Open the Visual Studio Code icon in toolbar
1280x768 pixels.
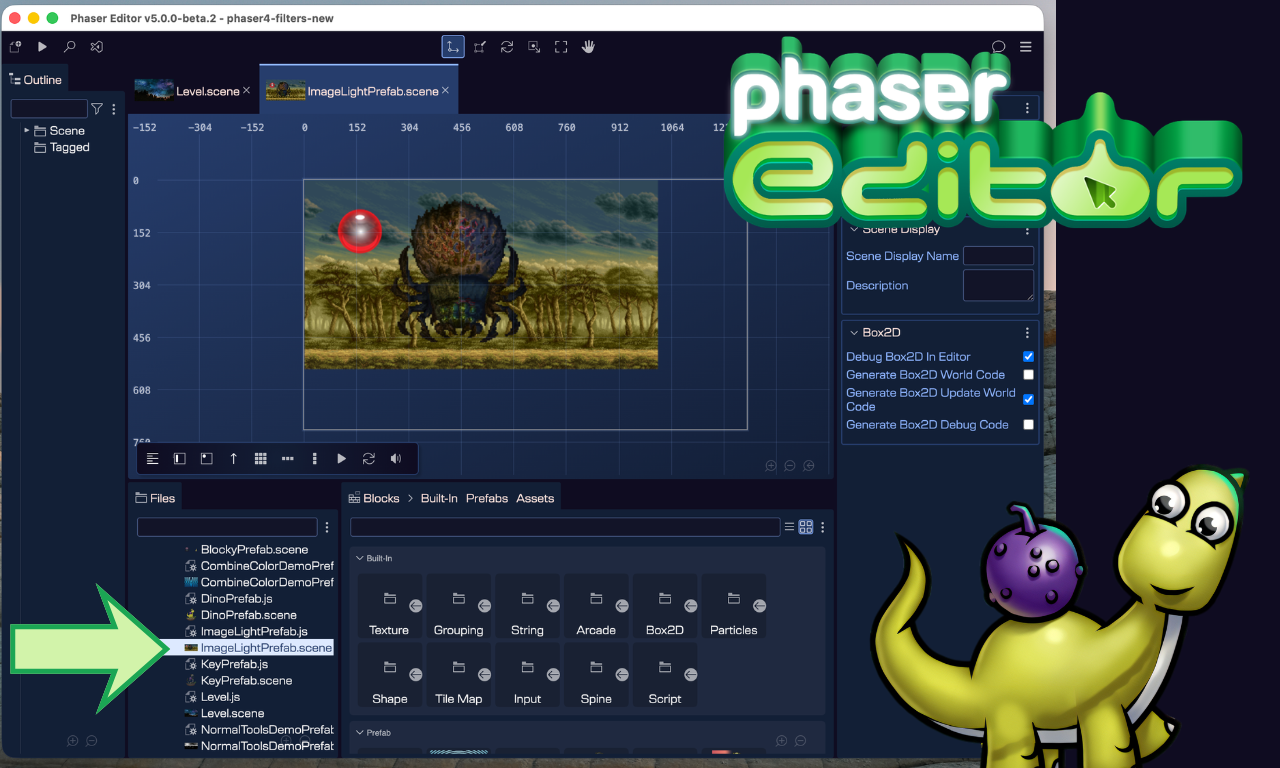point(96,47)
